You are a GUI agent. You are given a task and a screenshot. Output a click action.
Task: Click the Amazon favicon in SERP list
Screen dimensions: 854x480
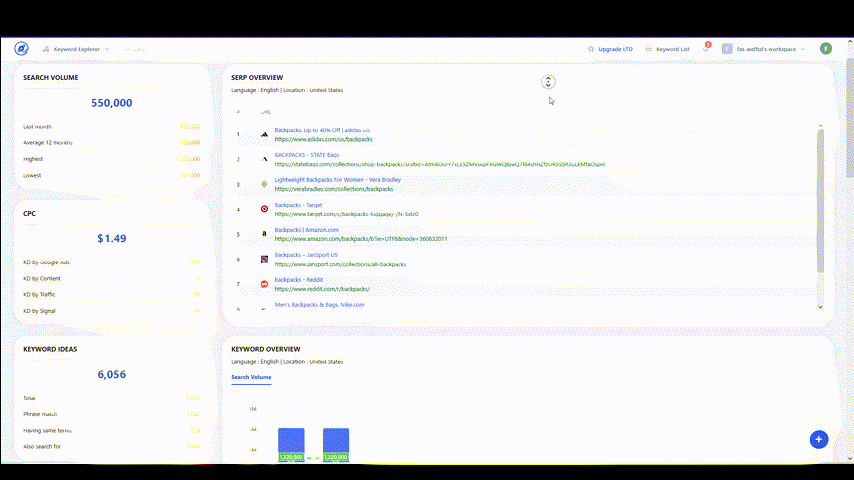(264, 234)
